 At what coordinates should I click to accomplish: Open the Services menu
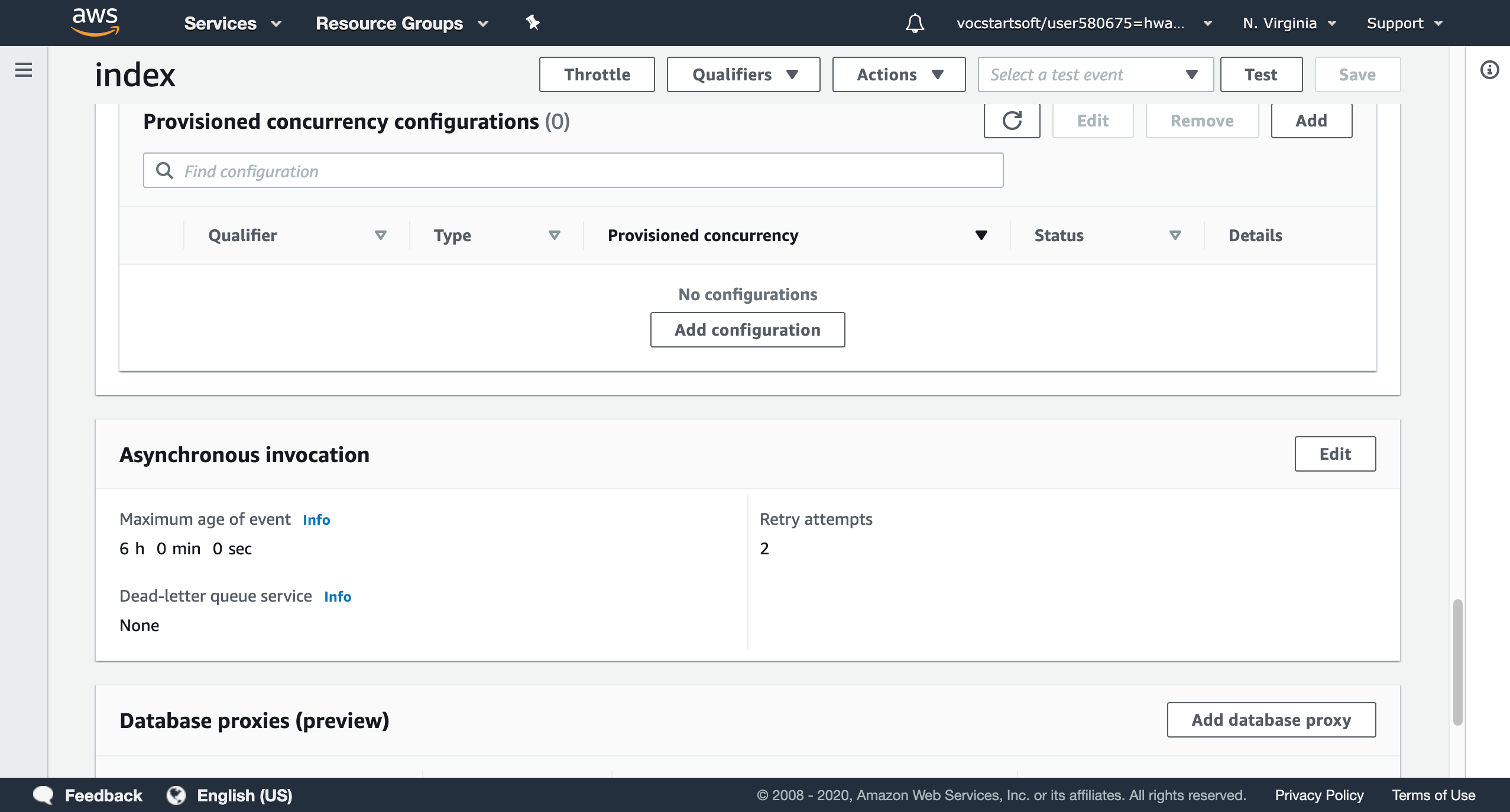232,23
